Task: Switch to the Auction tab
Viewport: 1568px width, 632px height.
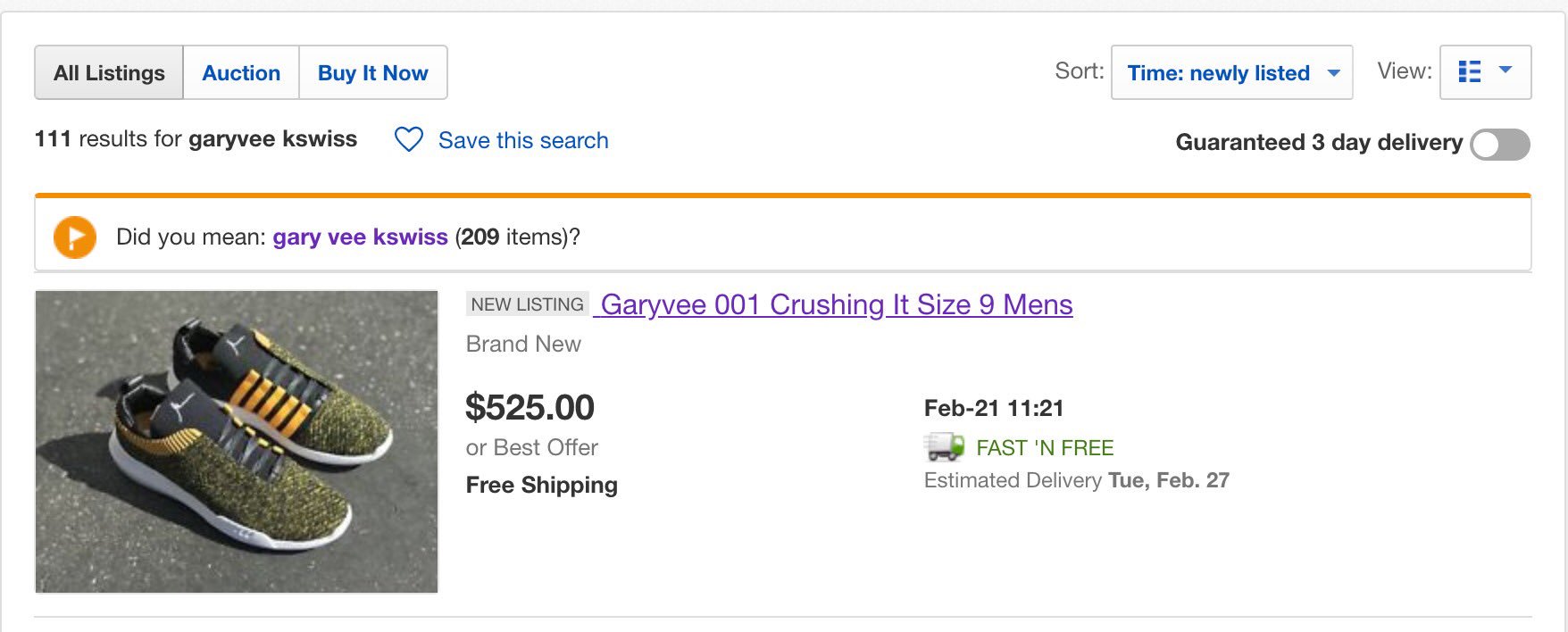Action: (x=241, y=72)
